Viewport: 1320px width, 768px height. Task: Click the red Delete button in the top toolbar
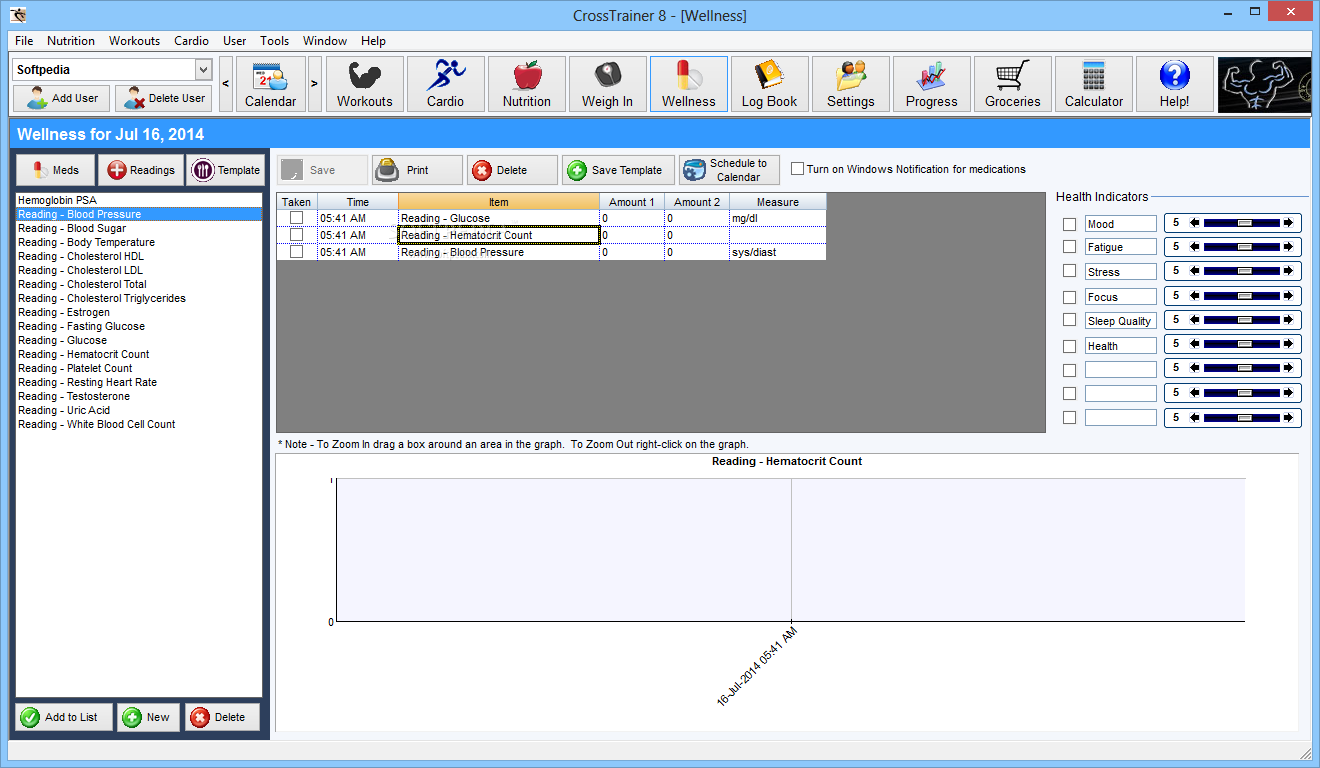click(x=512, y=170)
